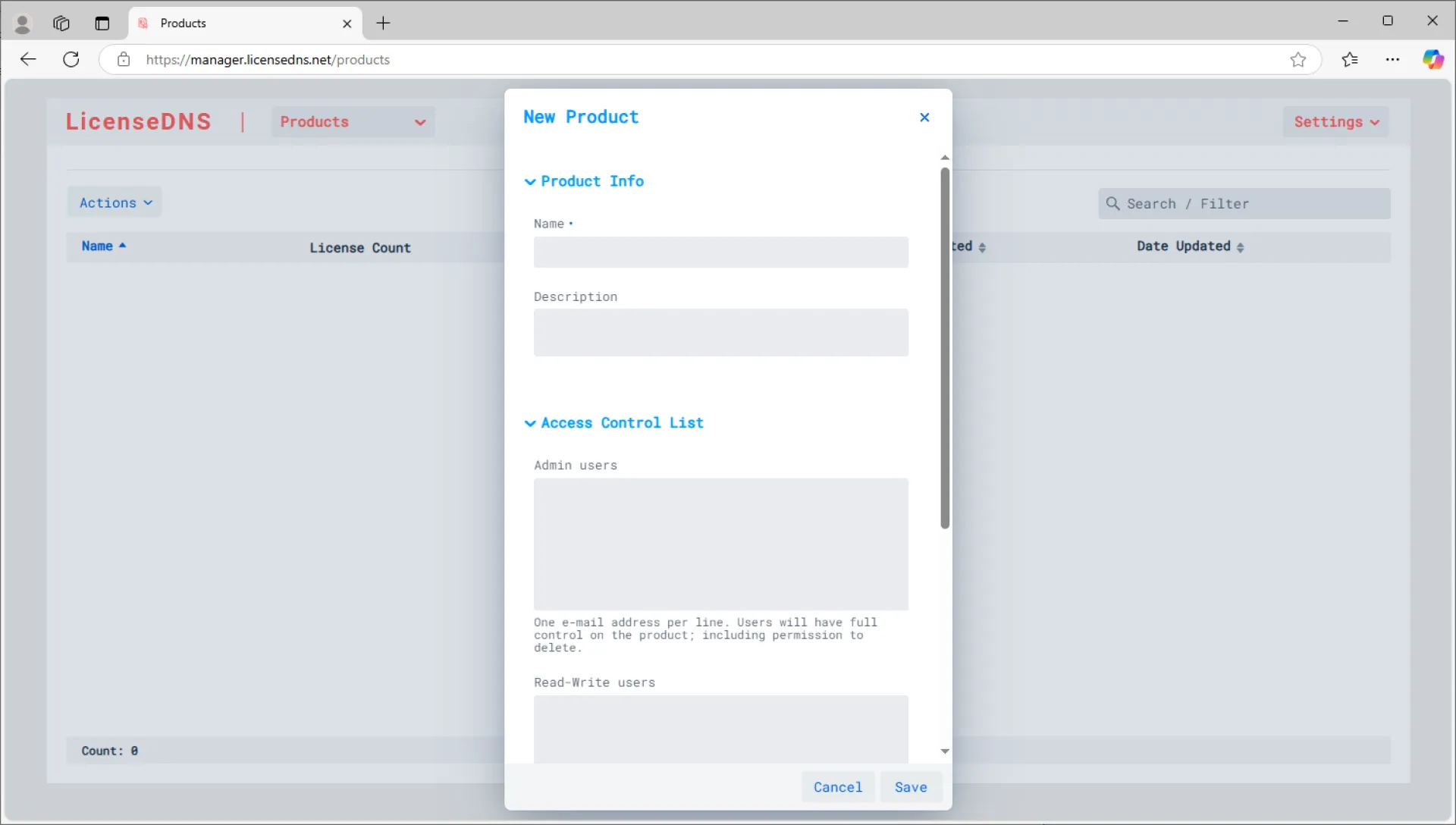The image size is (1456, 825).
Task: Save the new product
Action: tap(910, 787)
